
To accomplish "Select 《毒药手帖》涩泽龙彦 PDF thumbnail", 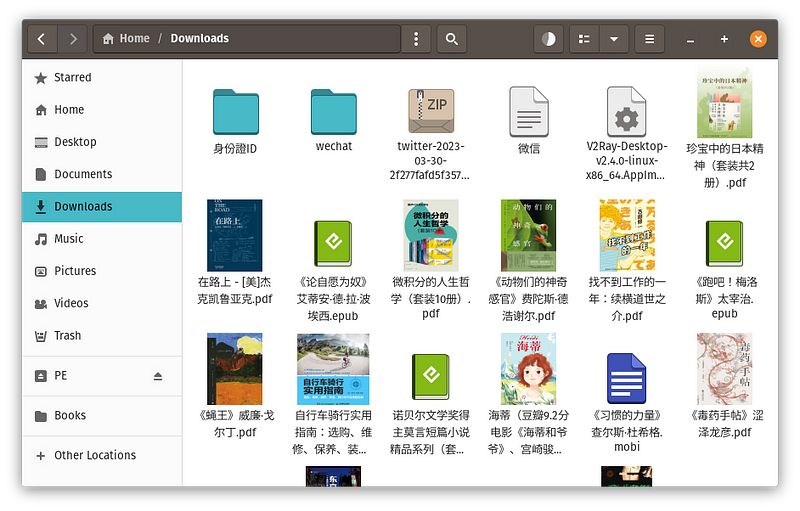I will [x=724, y=369].
